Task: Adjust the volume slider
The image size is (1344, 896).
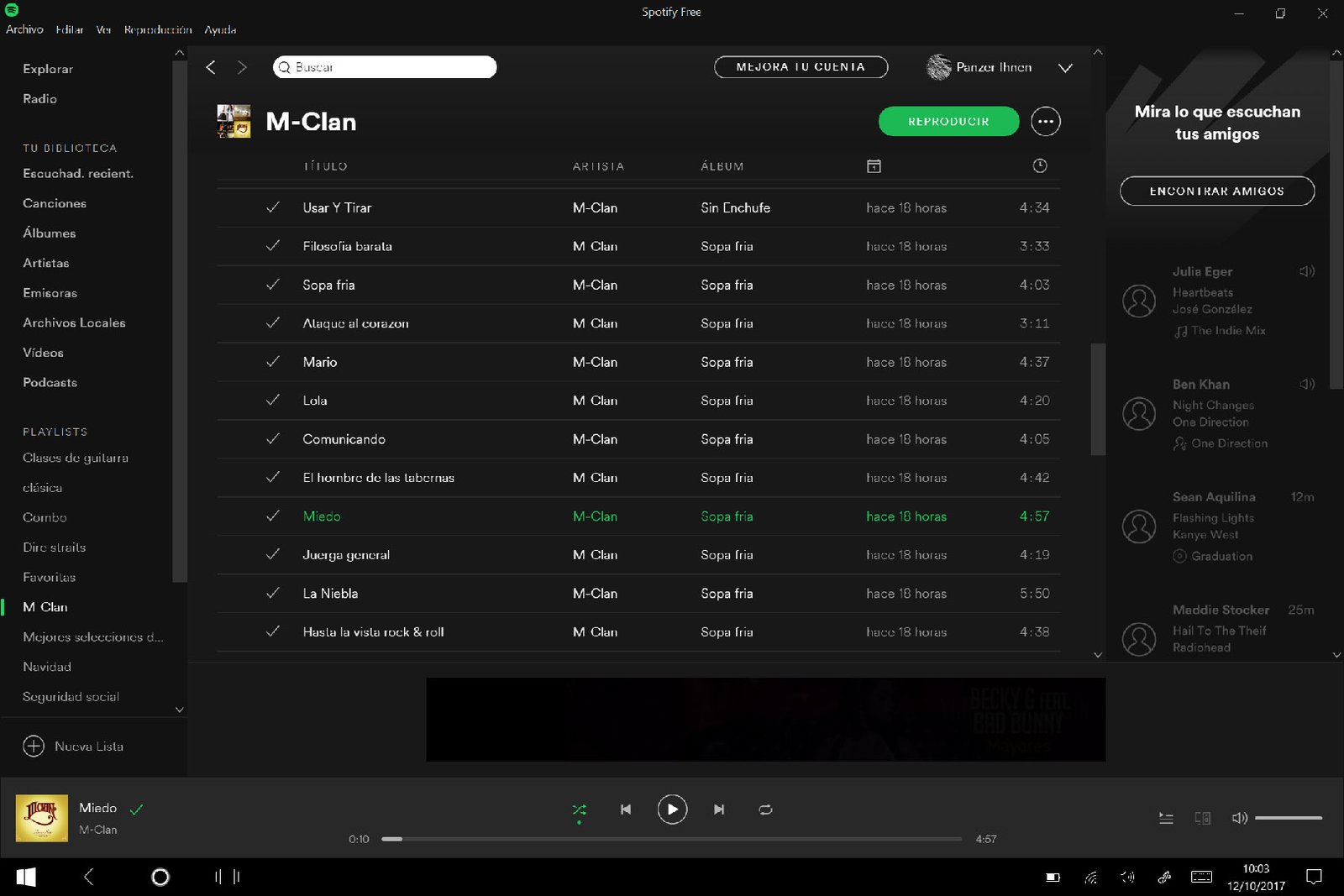Action: tap(1288, 818)
